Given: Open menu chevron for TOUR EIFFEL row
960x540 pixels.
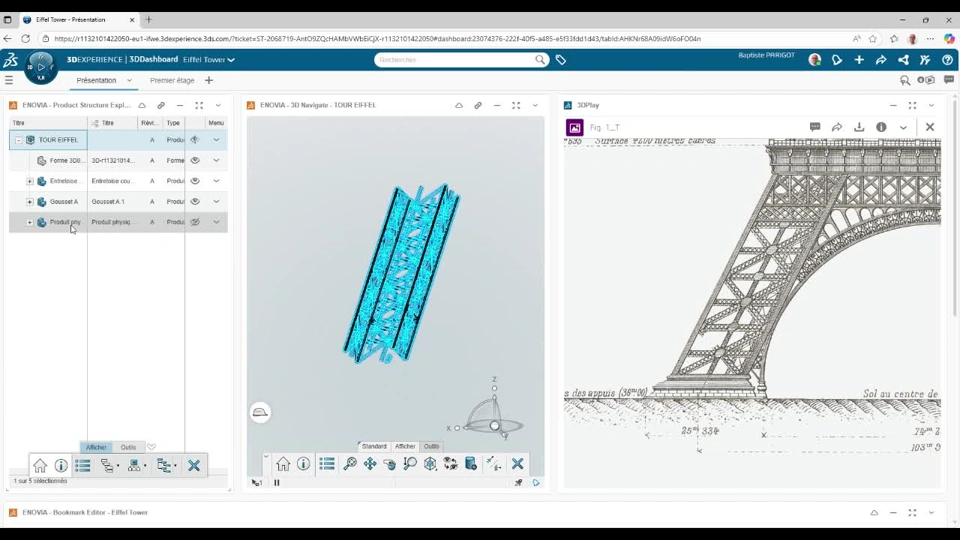Looking at the screenshot, I should coord(216,140).
